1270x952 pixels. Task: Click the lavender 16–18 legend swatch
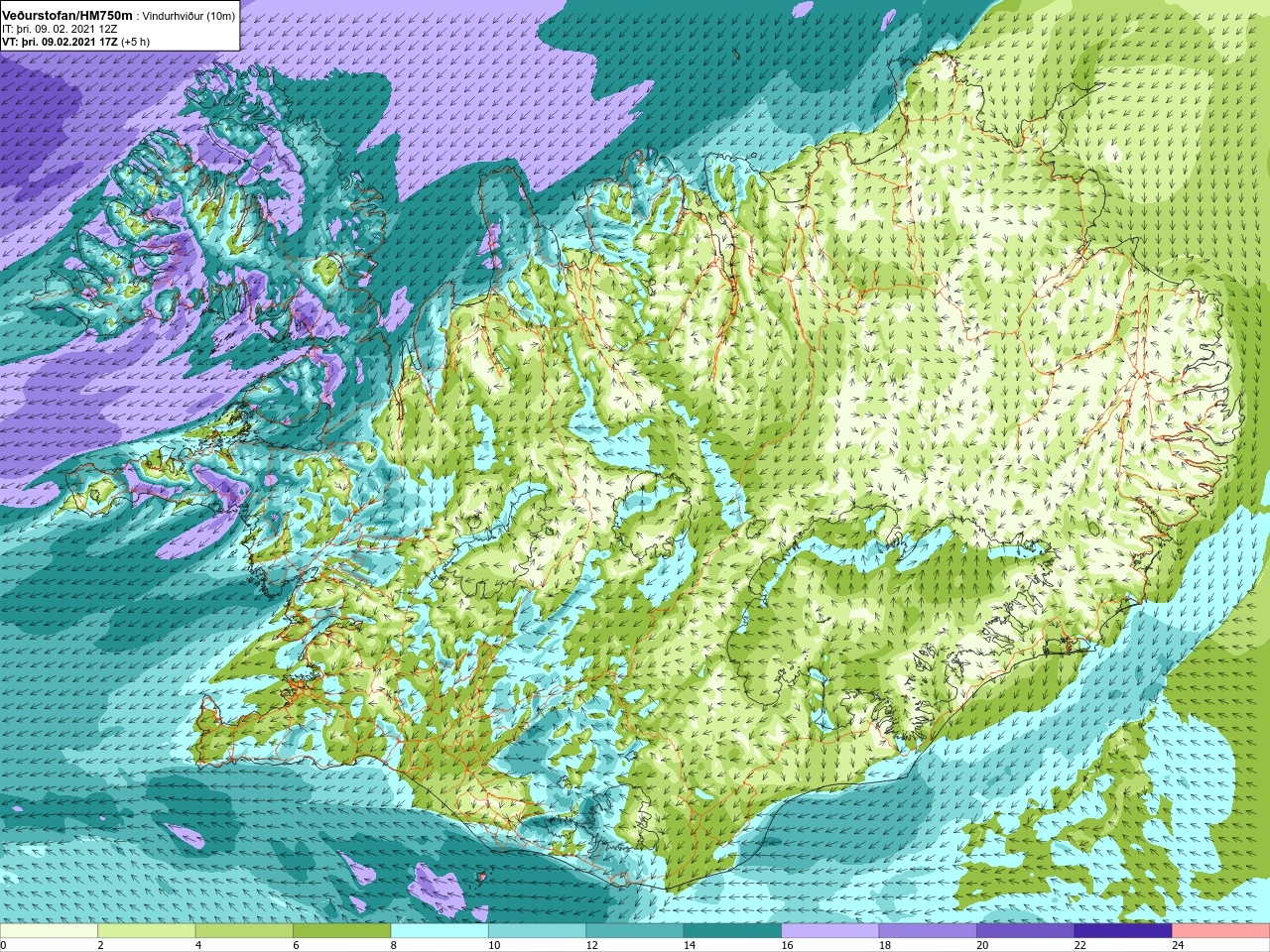pyautogui.click(x=830, y=931)
